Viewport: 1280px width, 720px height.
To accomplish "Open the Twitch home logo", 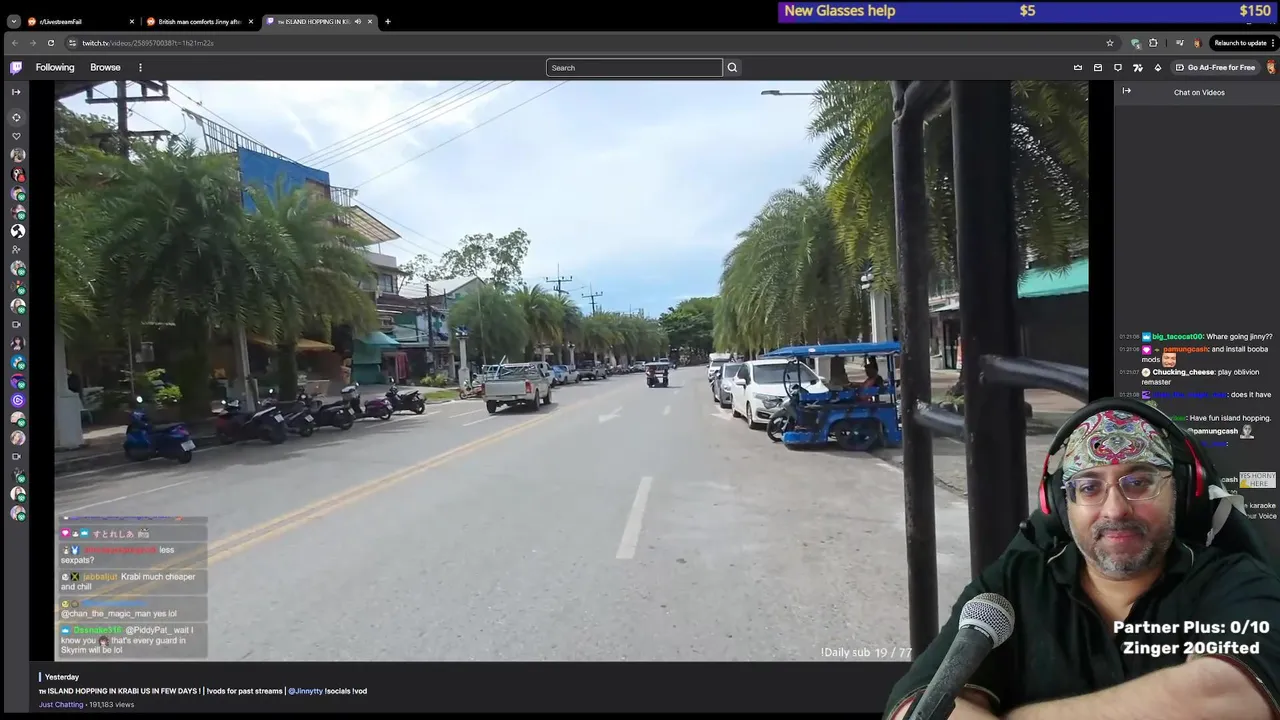I will 16,68.
